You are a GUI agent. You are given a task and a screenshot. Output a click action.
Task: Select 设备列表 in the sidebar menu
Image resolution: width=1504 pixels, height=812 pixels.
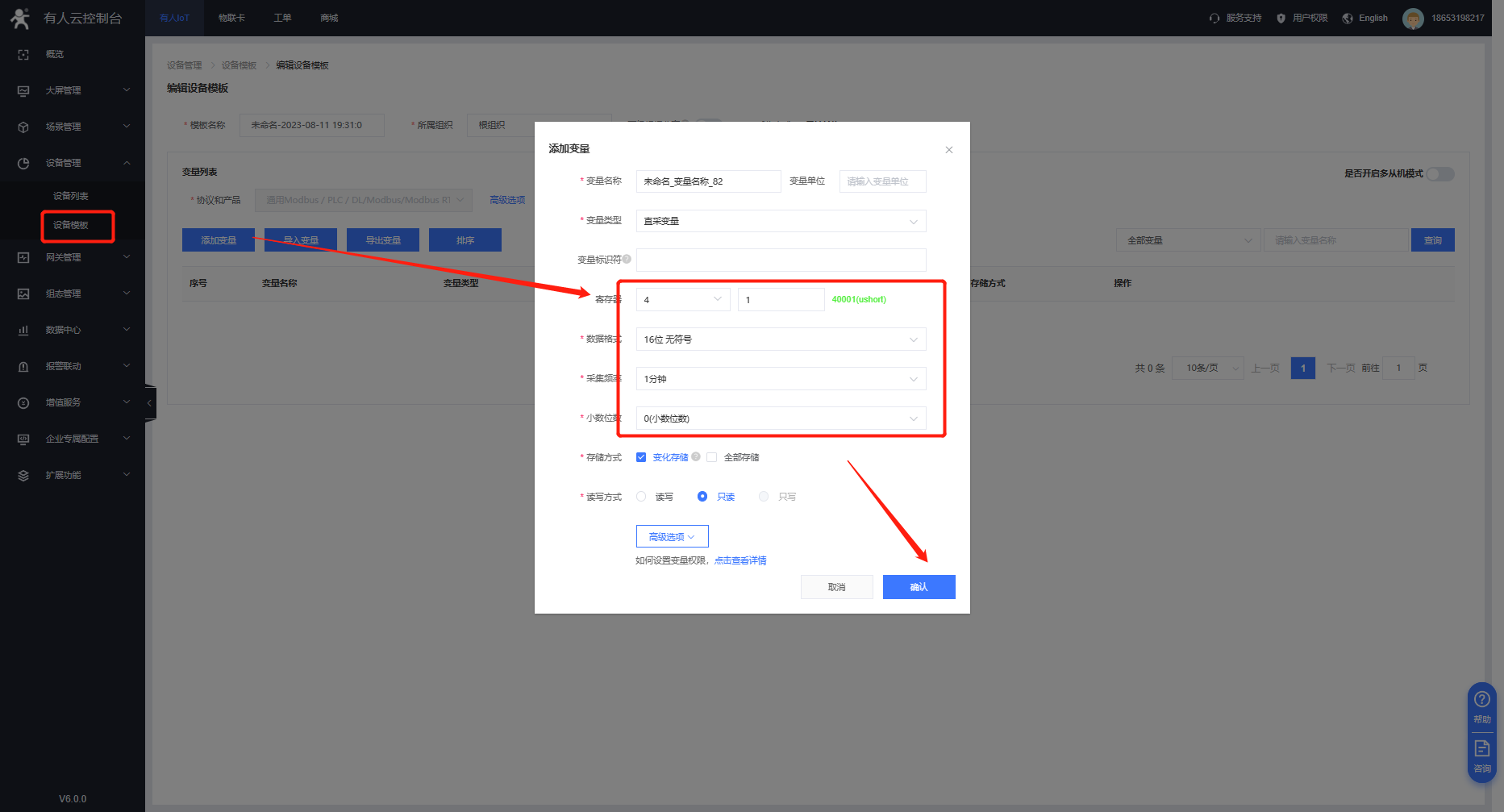(71, 196)
